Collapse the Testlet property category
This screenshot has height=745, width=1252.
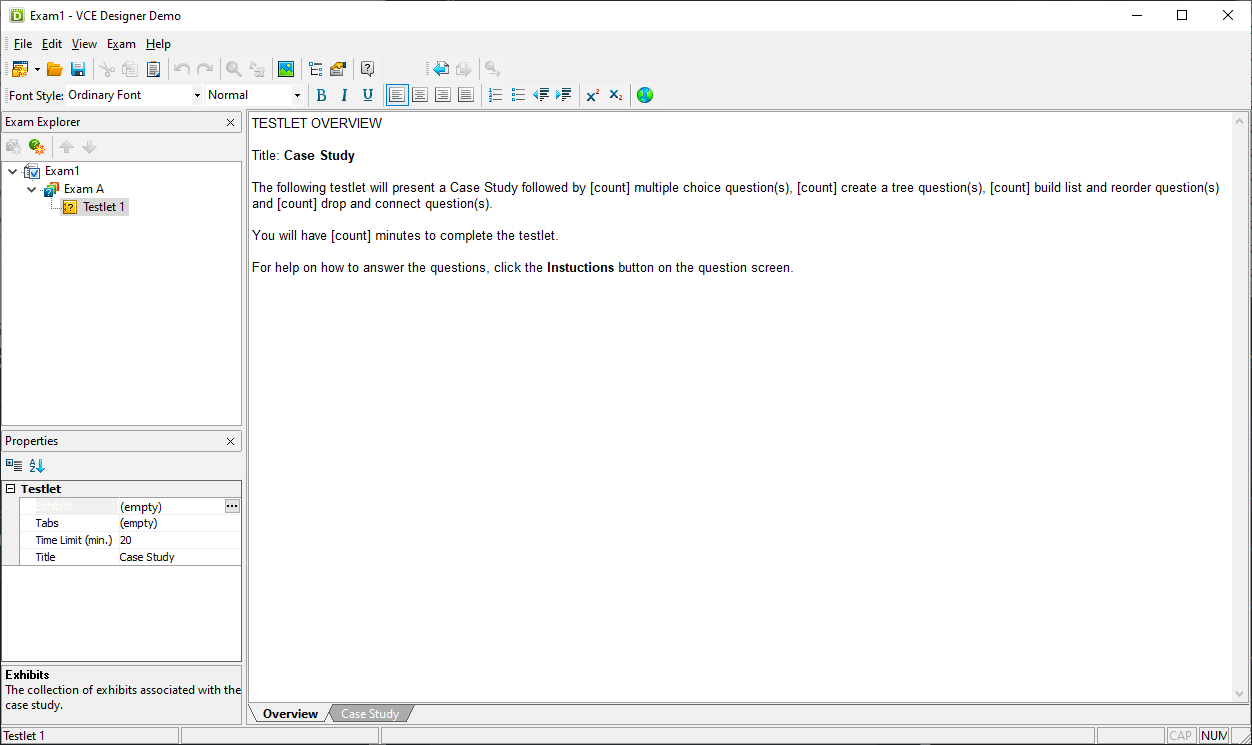[x=10, y=489]
